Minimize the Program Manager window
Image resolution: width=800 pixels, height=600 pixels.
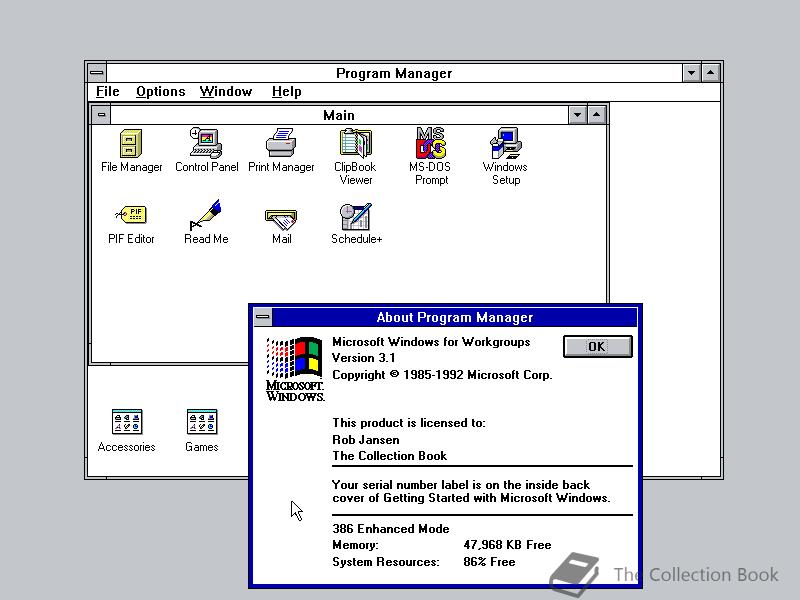click(691, 73)
